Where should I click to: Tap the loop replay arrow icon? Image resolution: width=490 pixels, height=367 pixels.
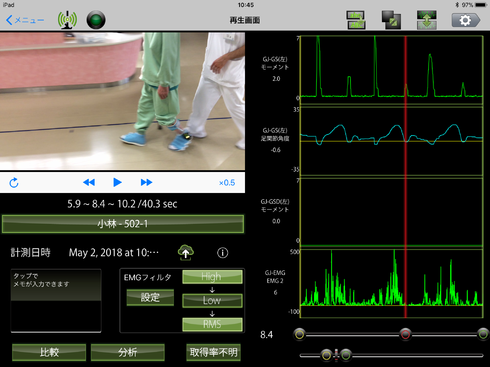click(14, 183)
